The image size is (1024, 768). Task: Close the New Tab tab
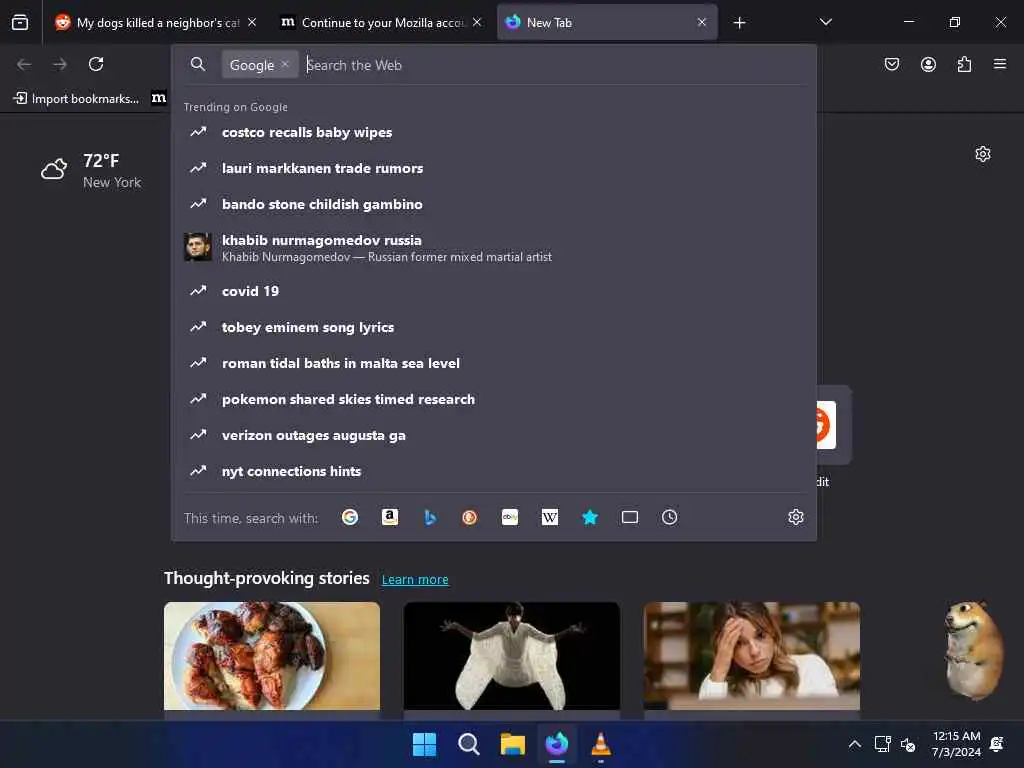(x=702, y=22)
